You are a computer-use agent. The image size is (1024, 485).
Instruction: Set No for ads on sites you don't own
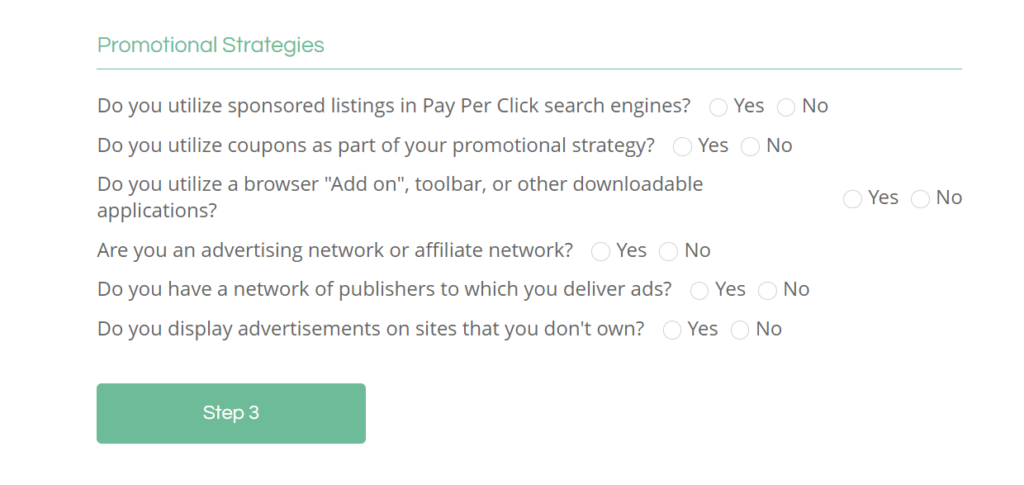[740, 330]
